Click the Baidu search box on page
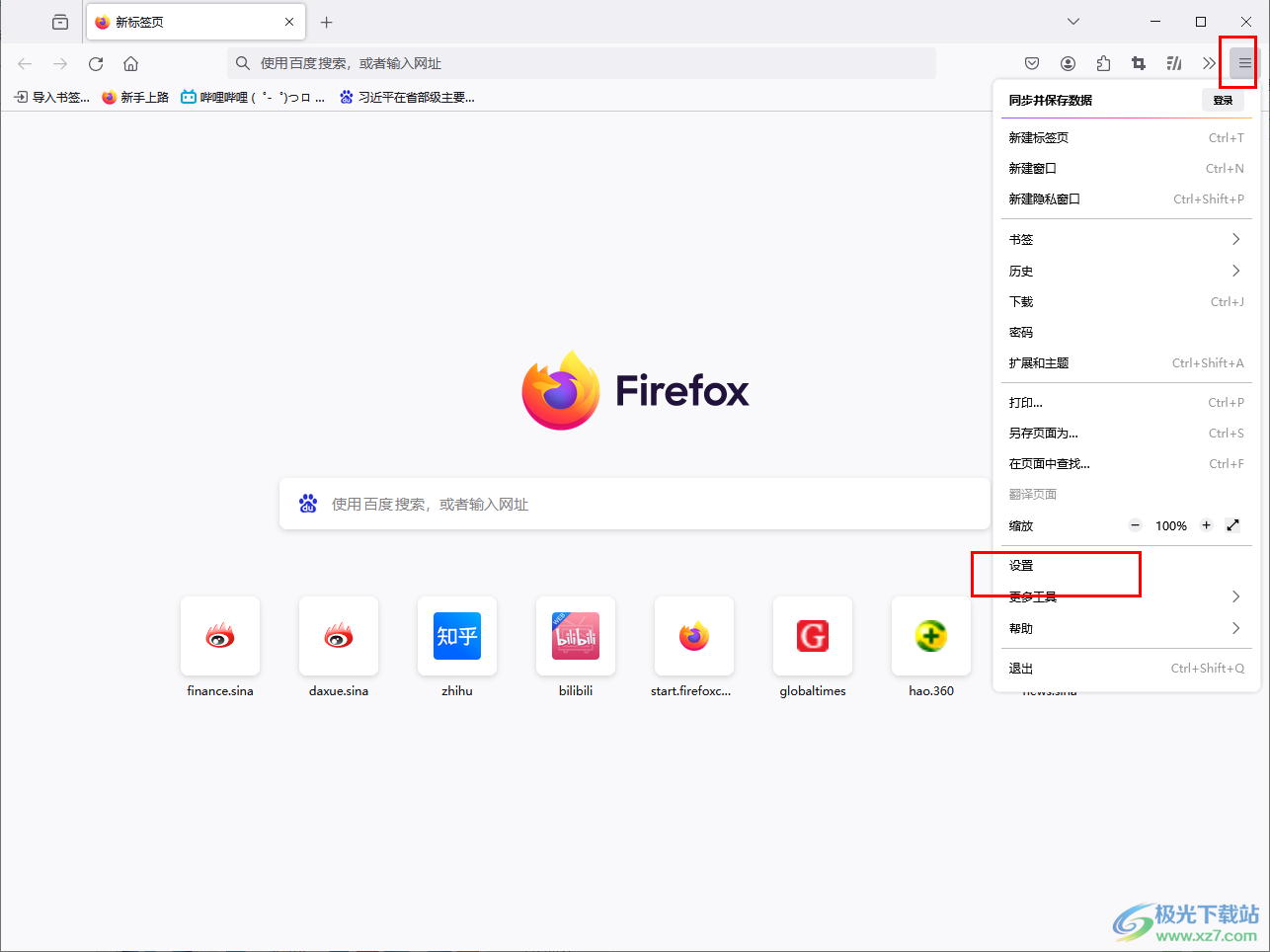Viewport: 1270px width, 952px height. point(635,504)
